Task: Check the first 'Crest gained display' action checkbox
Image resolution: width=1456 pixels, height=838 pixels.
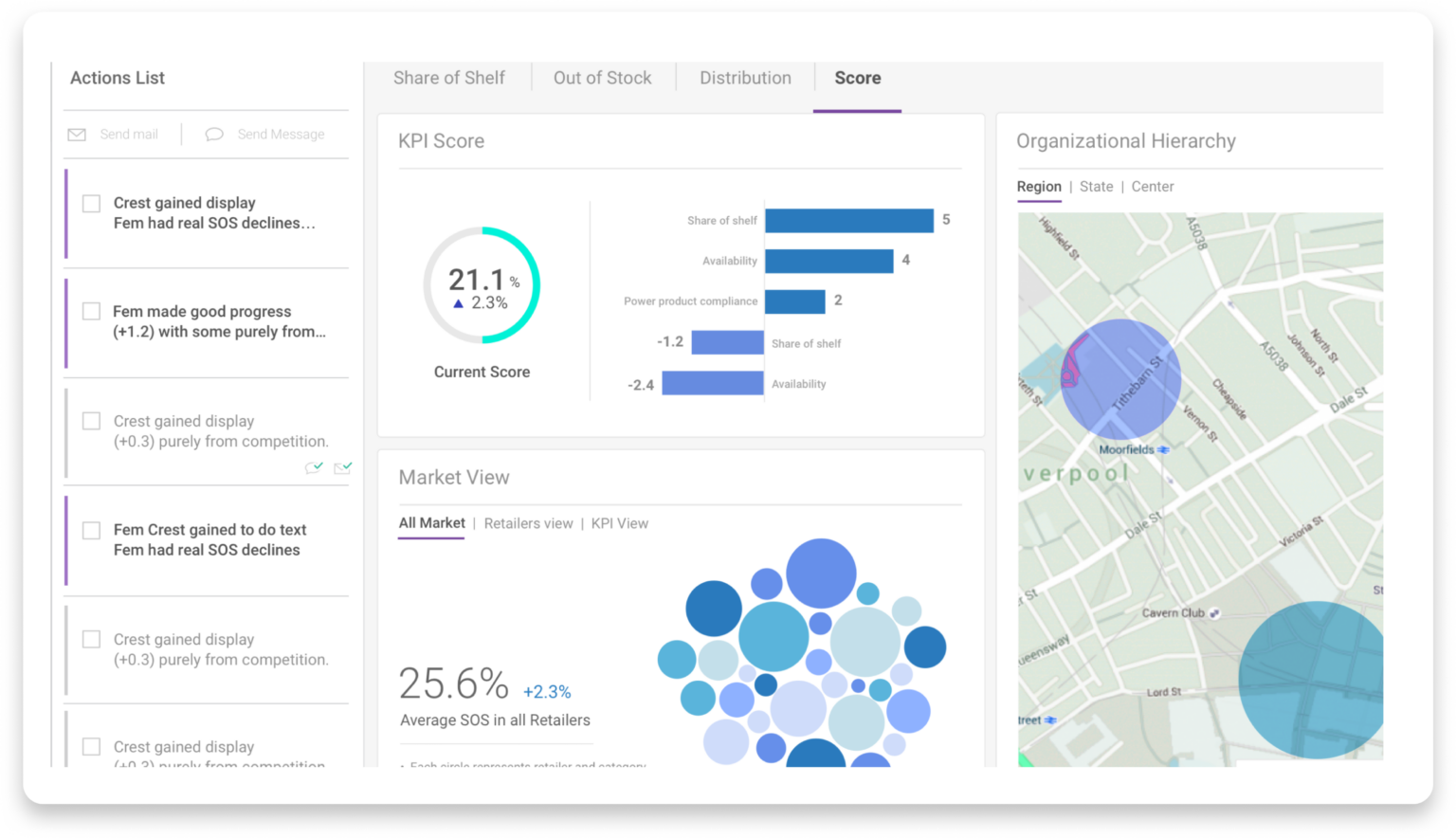Action: click(92, 204)
